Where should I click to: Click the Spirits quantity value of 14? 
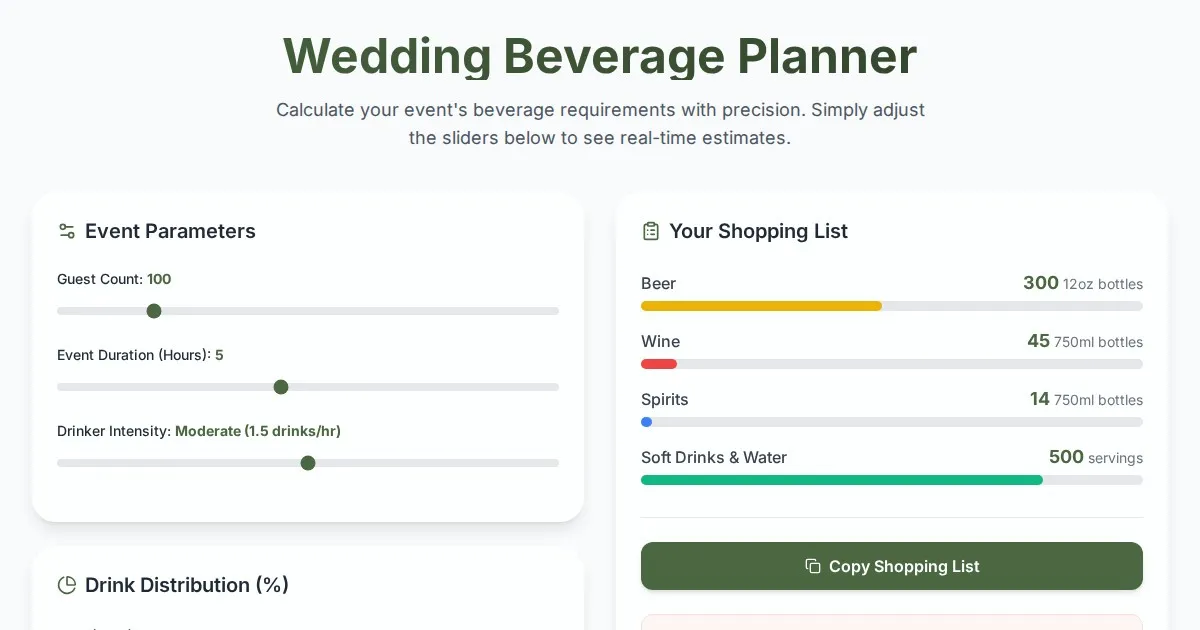(1039, 399)
